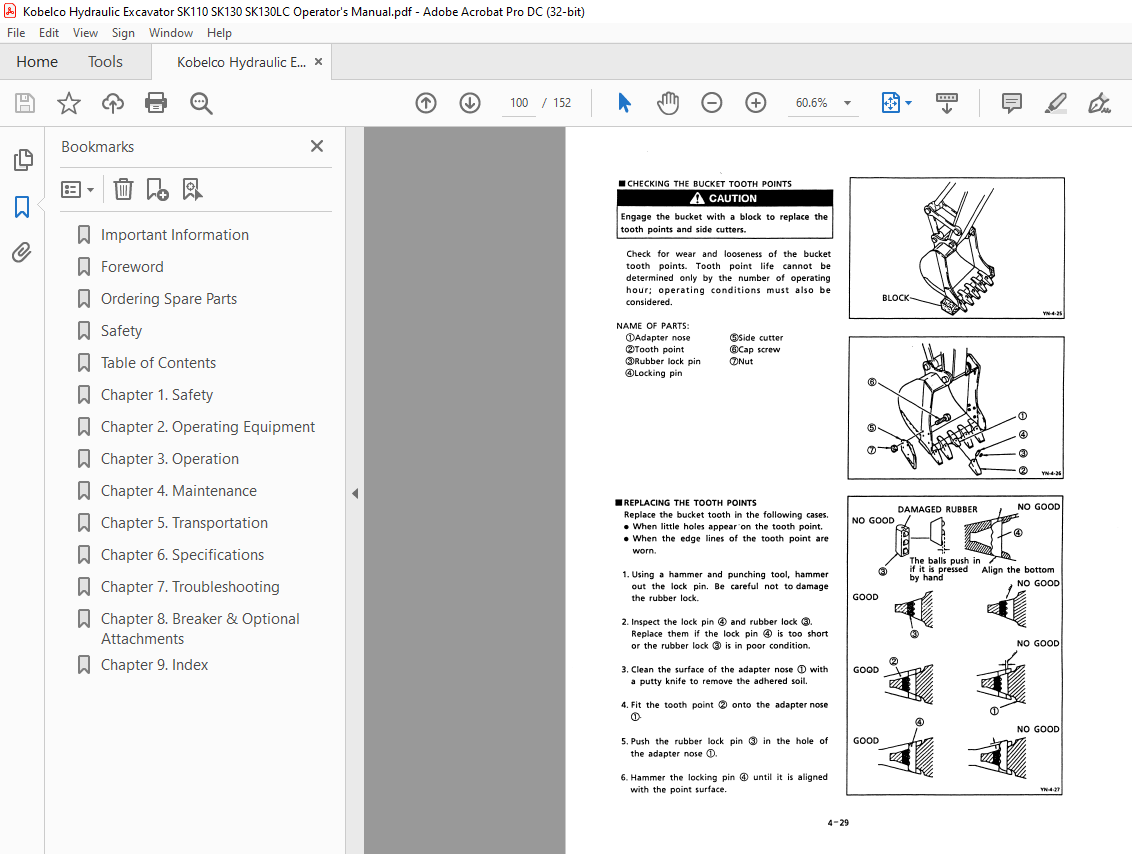This screenshot has height=854, width=1132.
Task: Expand the fit page options arrow
Action: 908,103
